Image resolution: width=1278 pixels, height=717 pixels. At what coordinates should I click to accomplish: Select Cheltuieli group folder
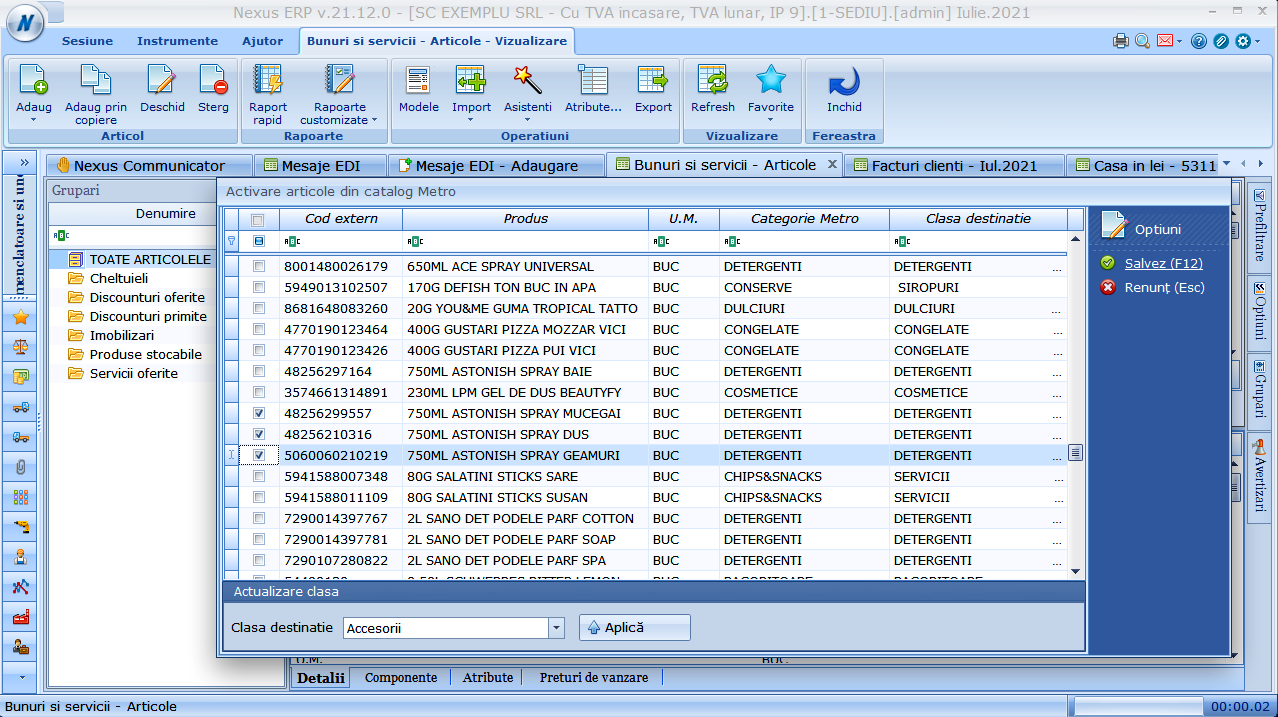tap(118, 279)
